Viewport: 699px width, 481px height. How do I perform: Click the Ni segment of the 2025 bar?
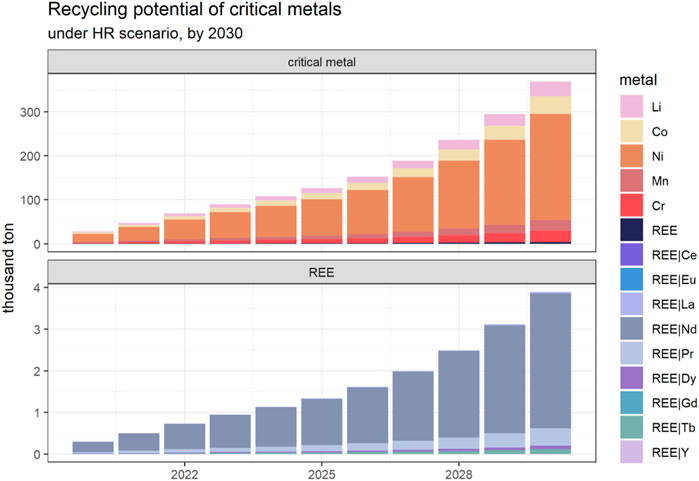pos(322,218)
